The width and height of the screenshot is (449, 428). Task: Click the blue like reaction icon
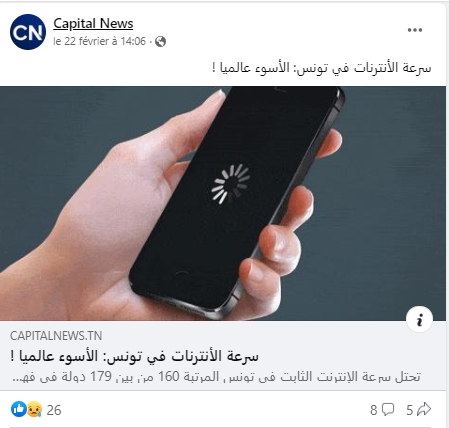tap(19, 409)
